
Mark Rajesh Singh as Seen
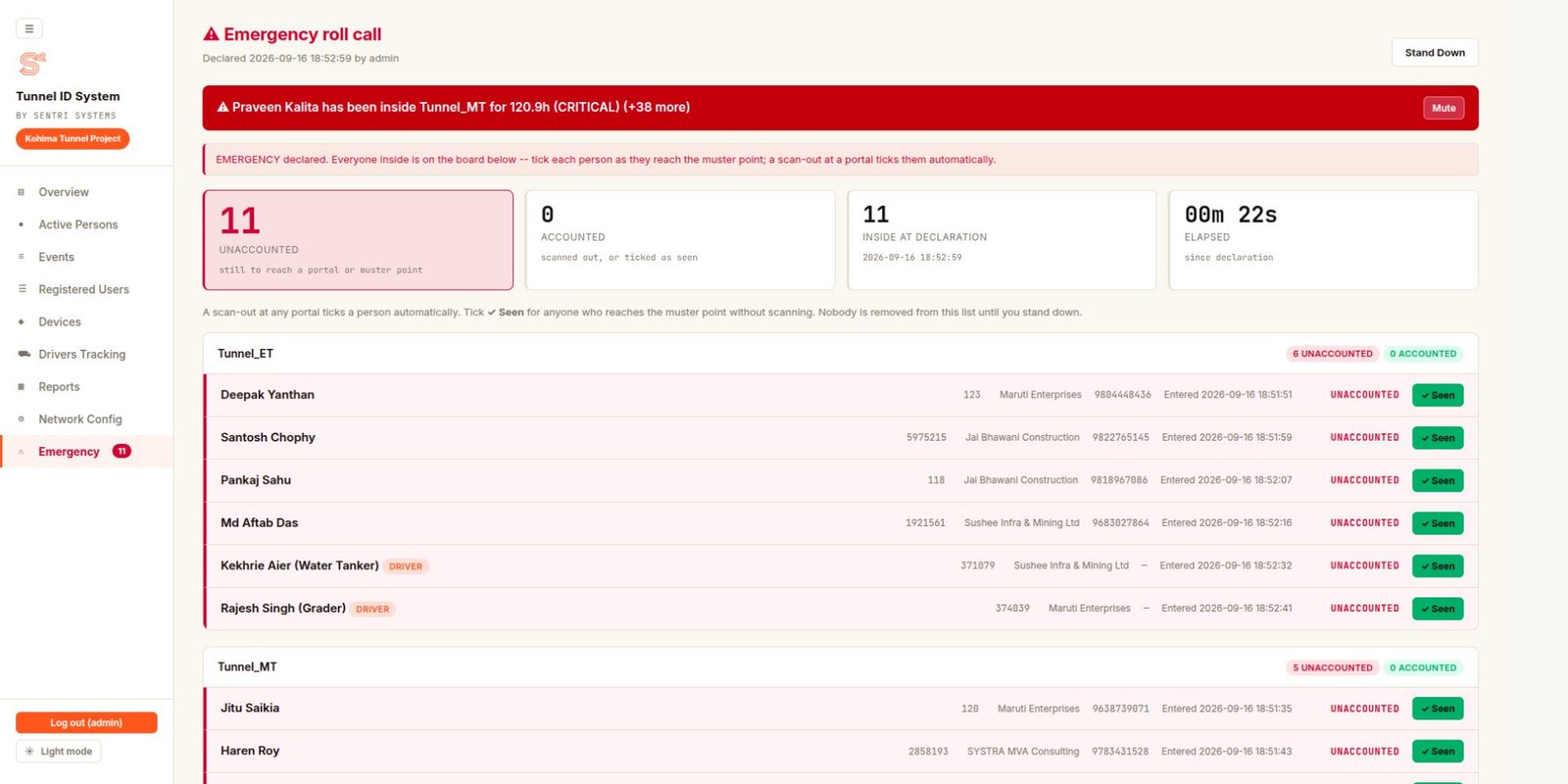pos(1438,609)
